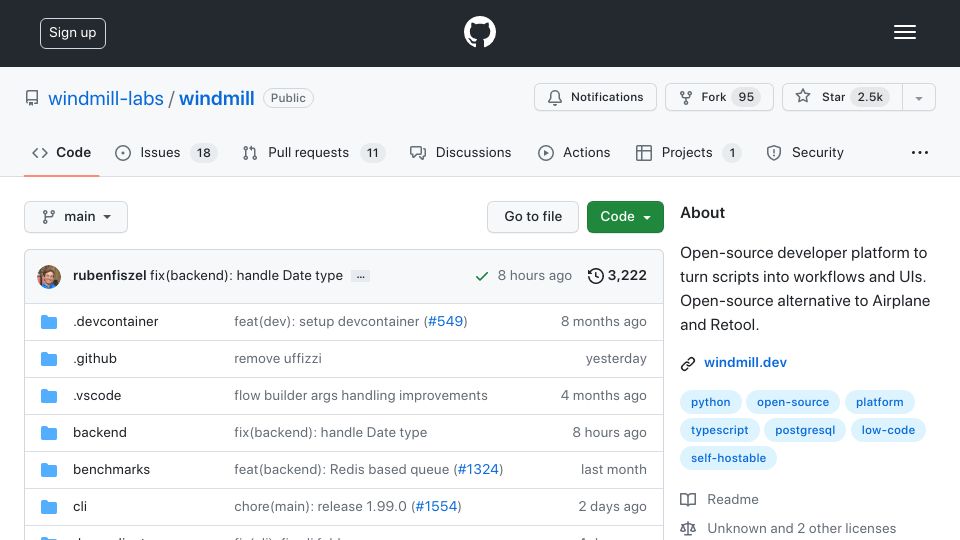Open the Issues tab
960x540 pixels.
[x=166, y=152]
